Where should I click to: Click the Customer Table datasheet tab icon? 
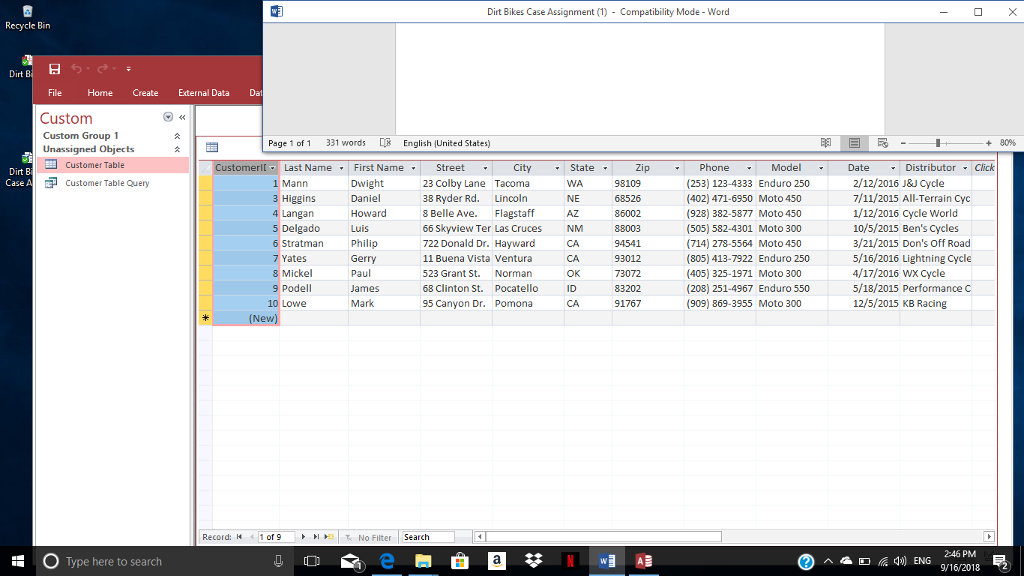(x=212, y=147)
